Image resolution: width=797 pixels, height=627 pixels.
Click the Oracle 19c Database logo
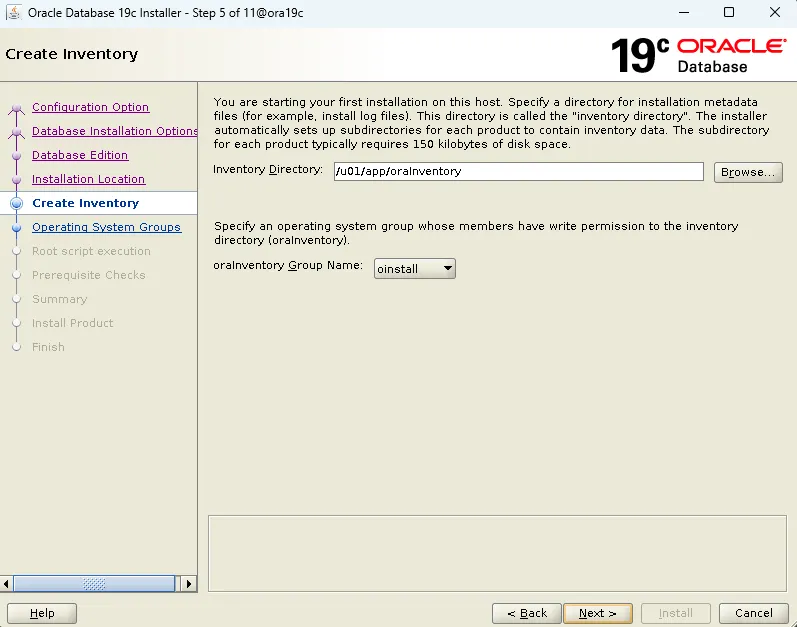tap(698, 55)
